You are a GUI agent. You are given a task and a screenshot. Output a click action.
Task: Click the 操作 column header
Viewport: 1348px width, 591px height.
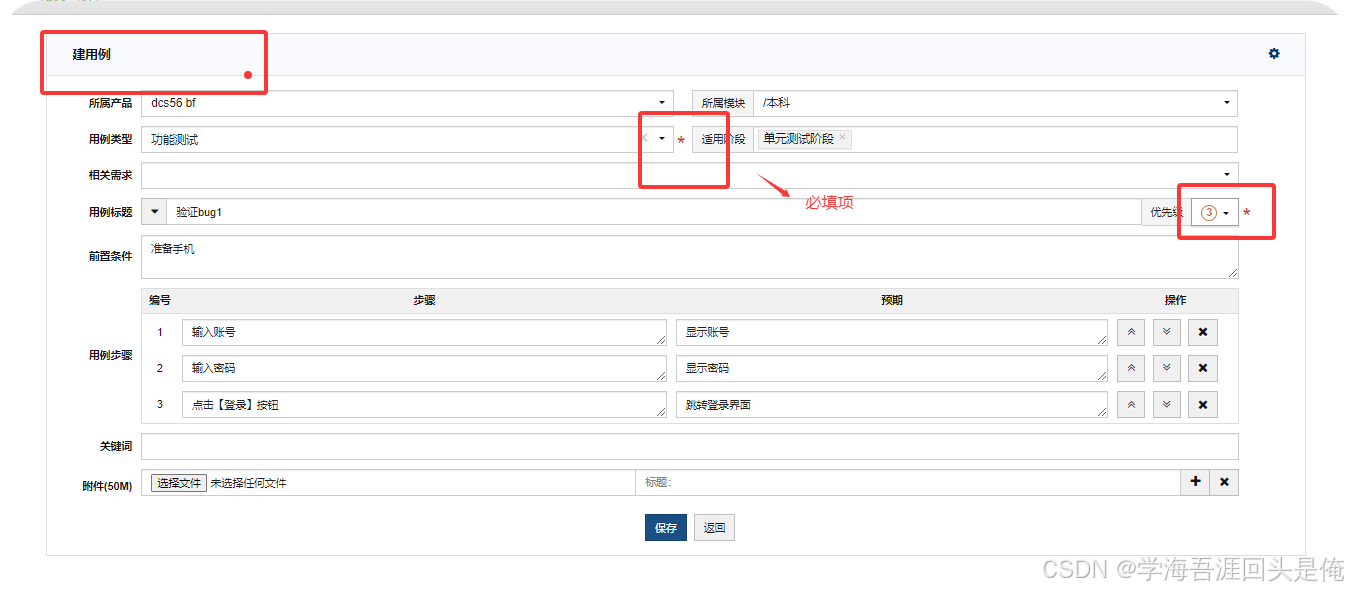pos(1175,300)
